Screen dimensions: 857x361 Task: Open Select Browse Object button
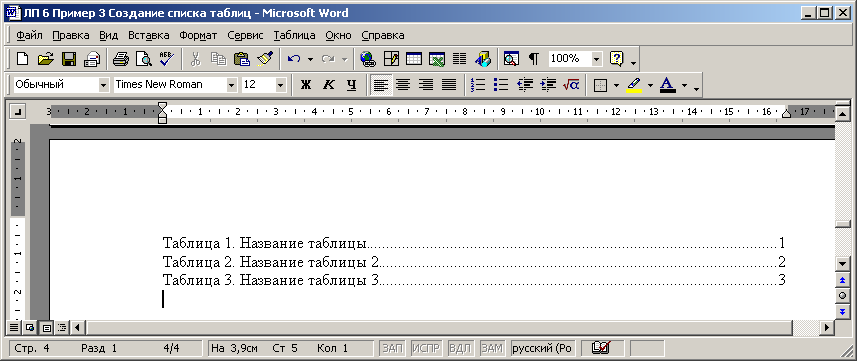coord(842,295)
